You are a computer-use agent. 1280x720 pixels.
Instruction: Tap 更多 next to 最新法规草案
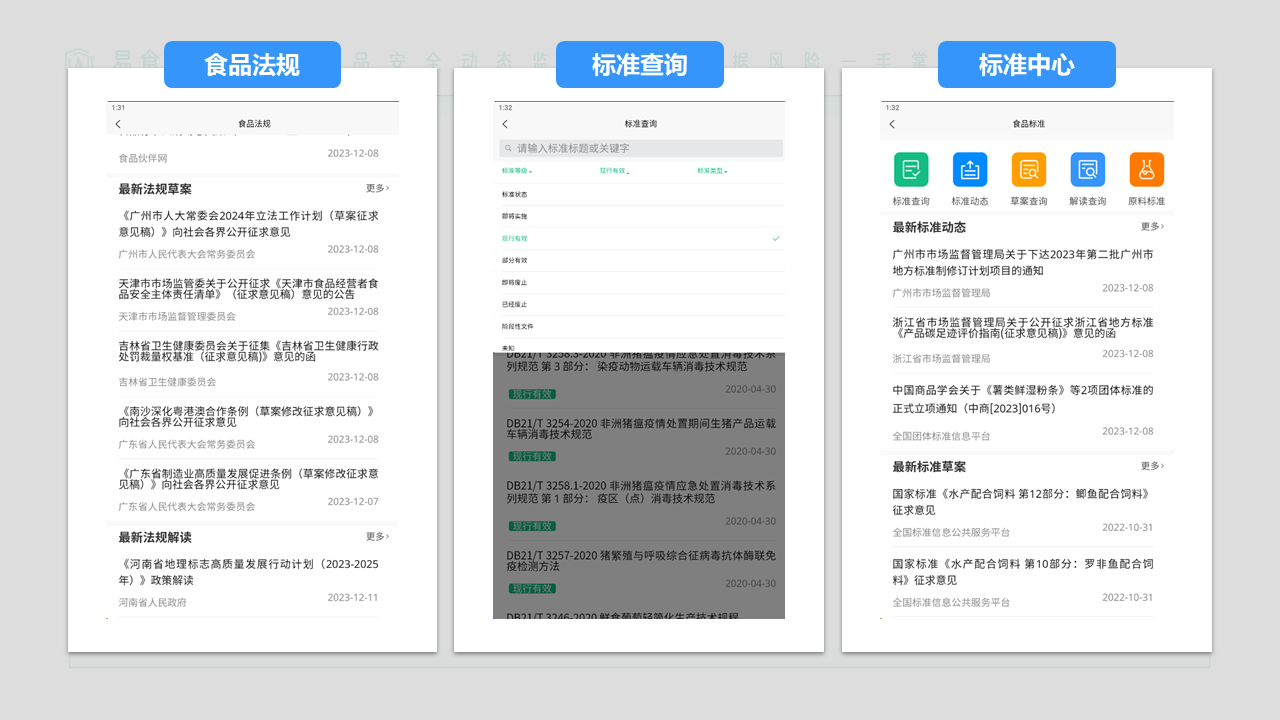(377, 188)
